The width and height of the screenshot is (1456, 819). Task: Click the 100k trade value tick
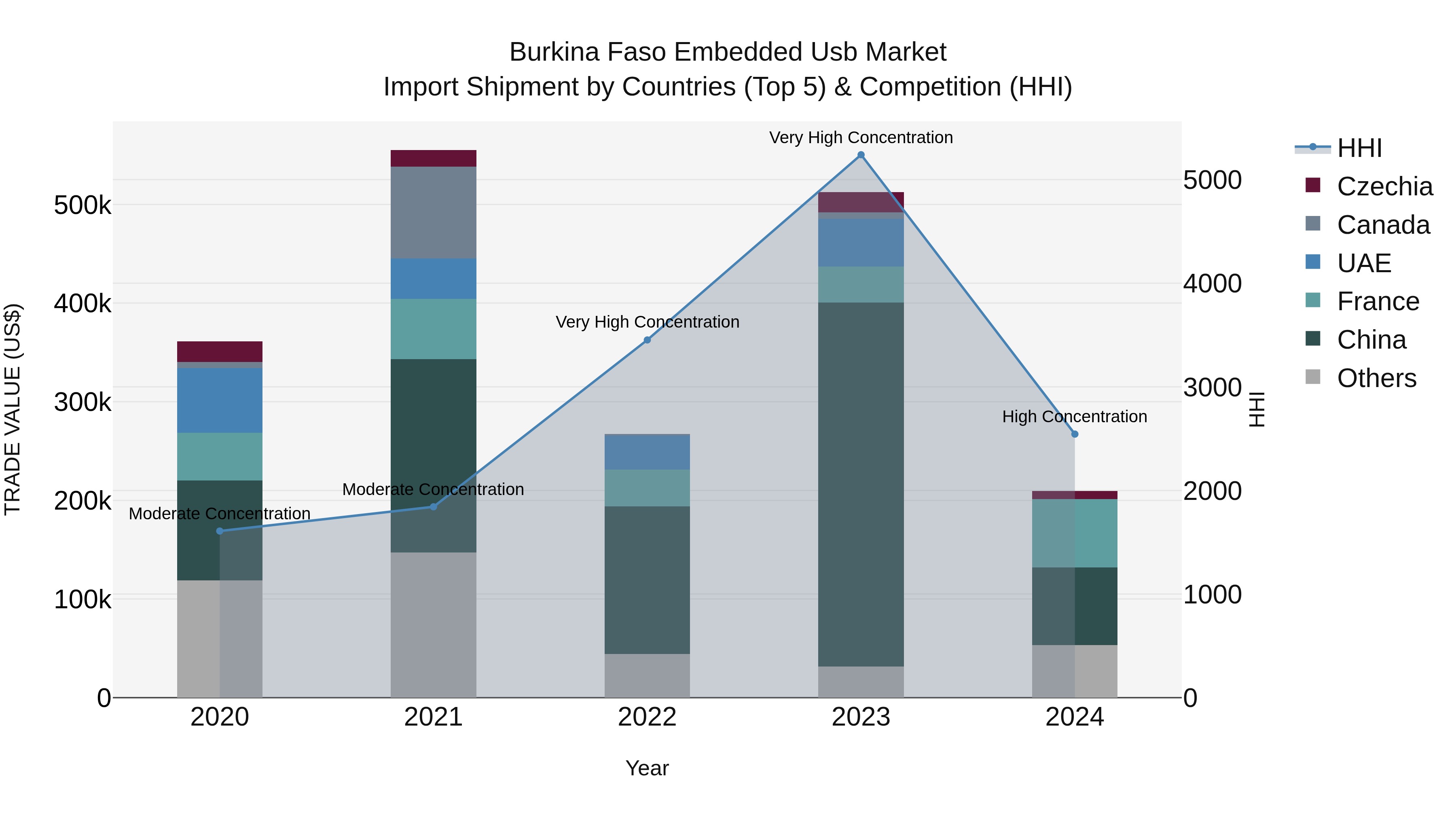click(x=83, y=600)
